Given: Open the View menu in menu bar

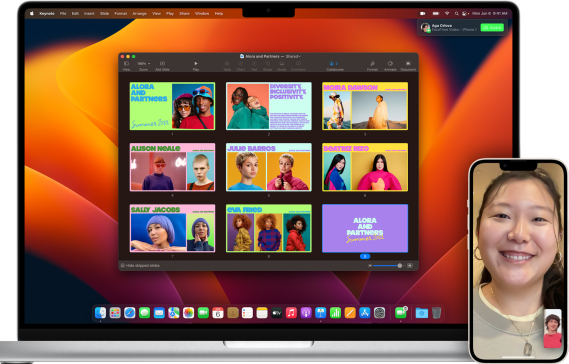Looking at the screenshot, I should point(156,13).
